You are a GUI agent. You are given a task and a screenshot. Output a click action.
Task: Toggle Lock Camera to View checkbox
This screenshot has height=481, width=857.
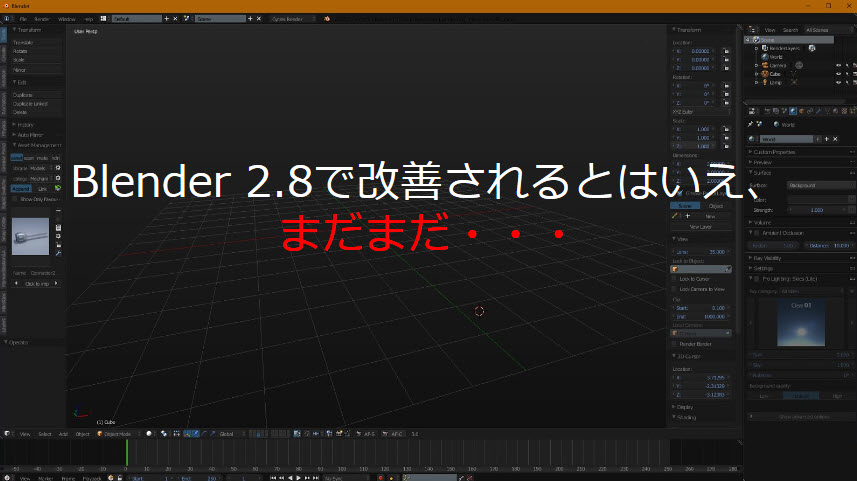click(674, 289)
